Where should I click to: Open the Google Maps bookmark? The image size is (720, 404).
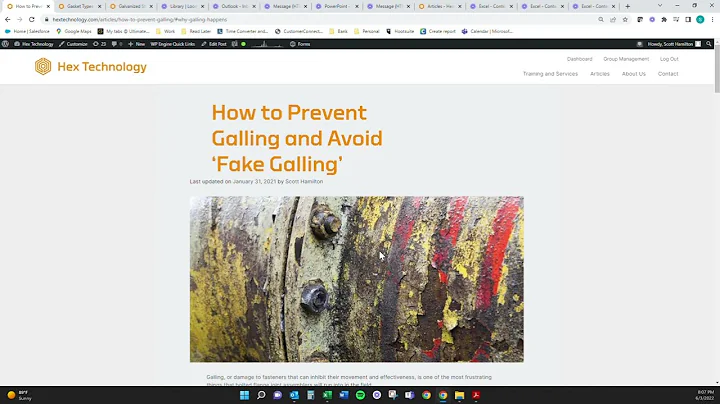[73, 31]
